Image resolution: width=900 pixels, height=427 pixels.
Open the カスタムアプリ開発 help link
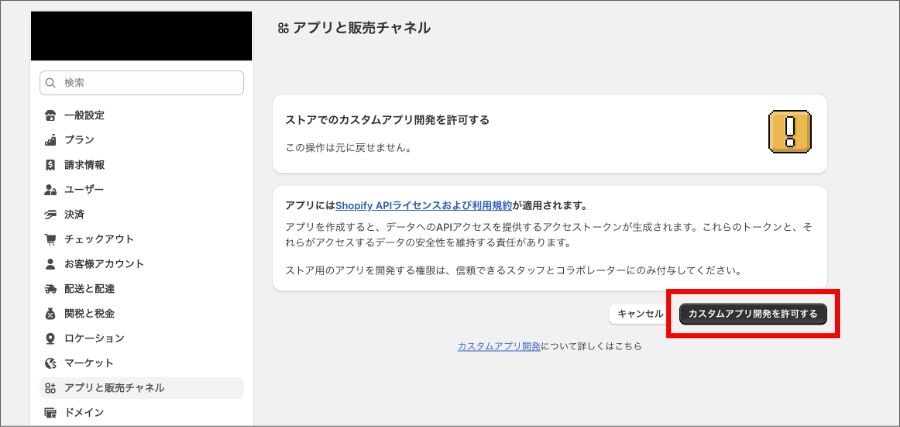tap(499, 346)
